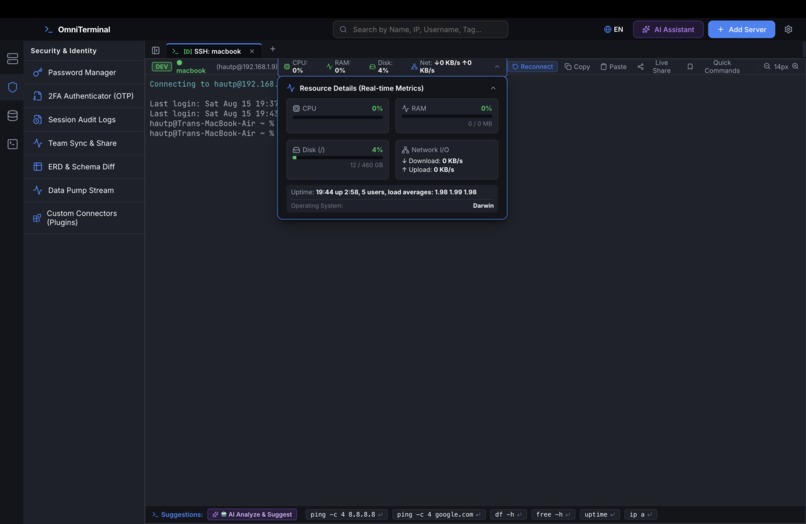806x524 pixels.
Task: Click the macbook connection status label
Action: tap(191, 67)
